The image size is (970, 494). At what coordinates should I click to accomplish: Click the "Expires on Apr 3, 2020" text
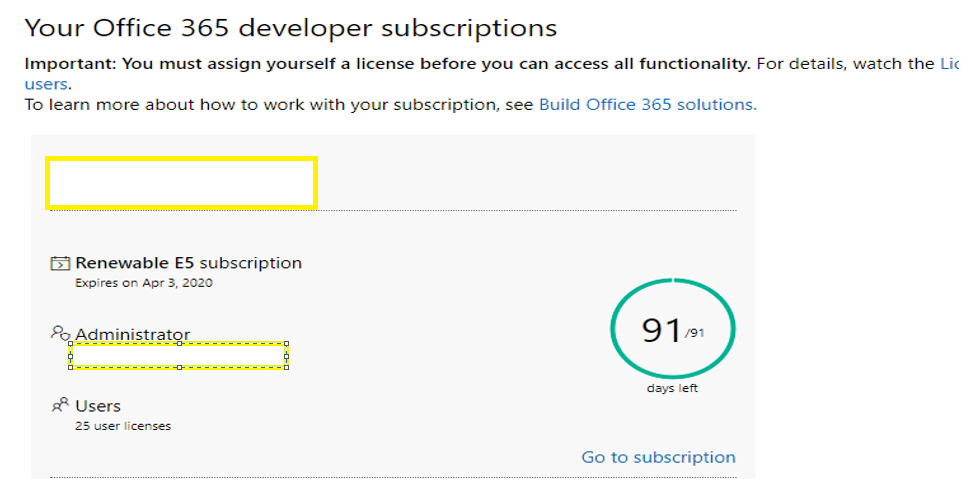point(144,283)
